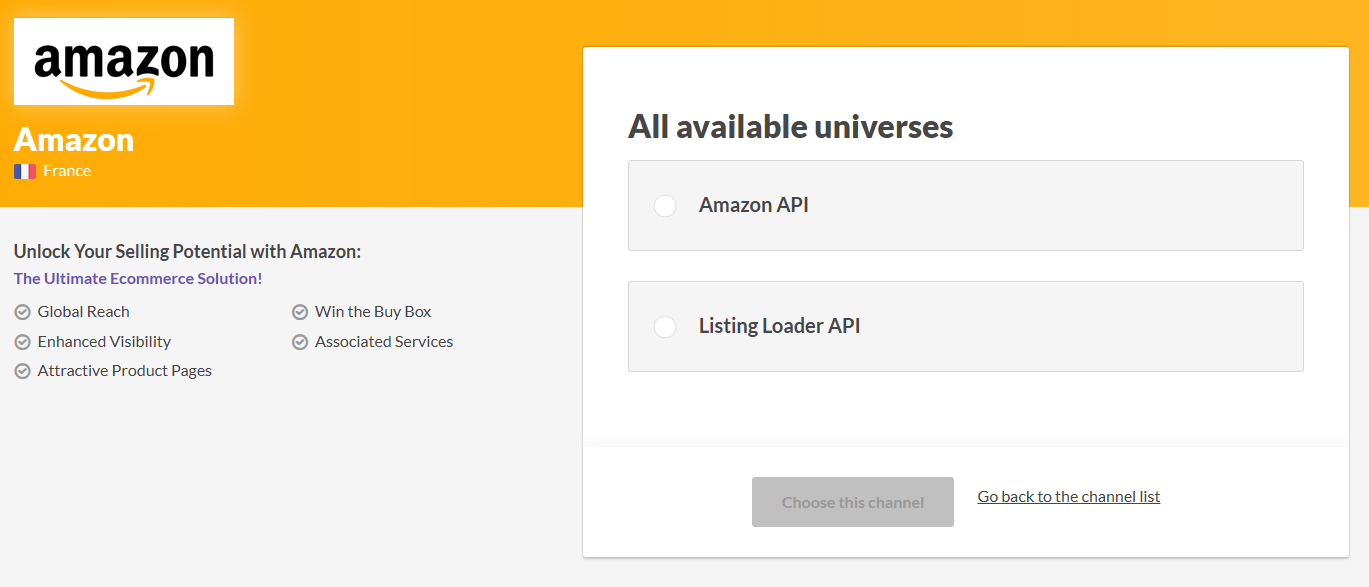Click the All available universes heading

790,127
